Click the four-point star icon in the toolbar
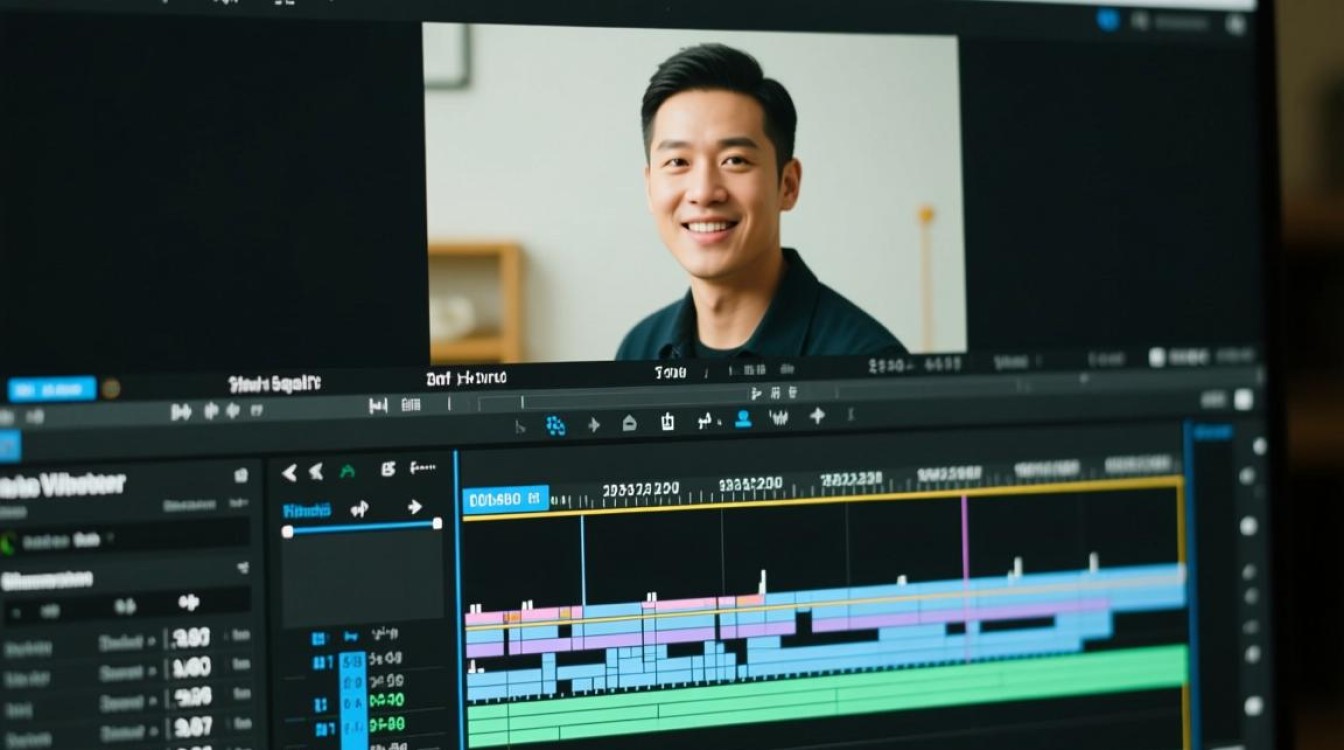This screenshot has width=1344, height=750. point(817,416)
